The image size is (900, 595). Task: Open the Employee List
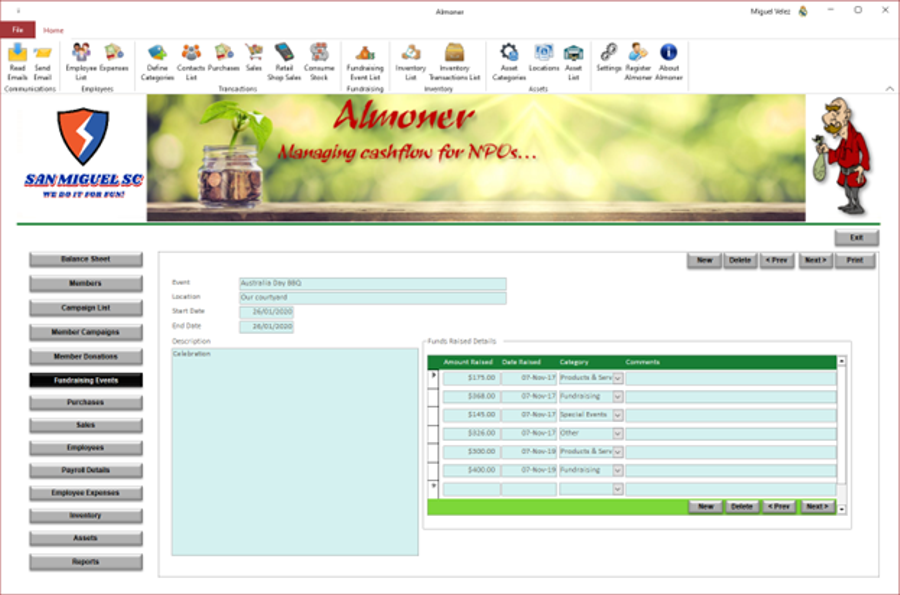81,62
